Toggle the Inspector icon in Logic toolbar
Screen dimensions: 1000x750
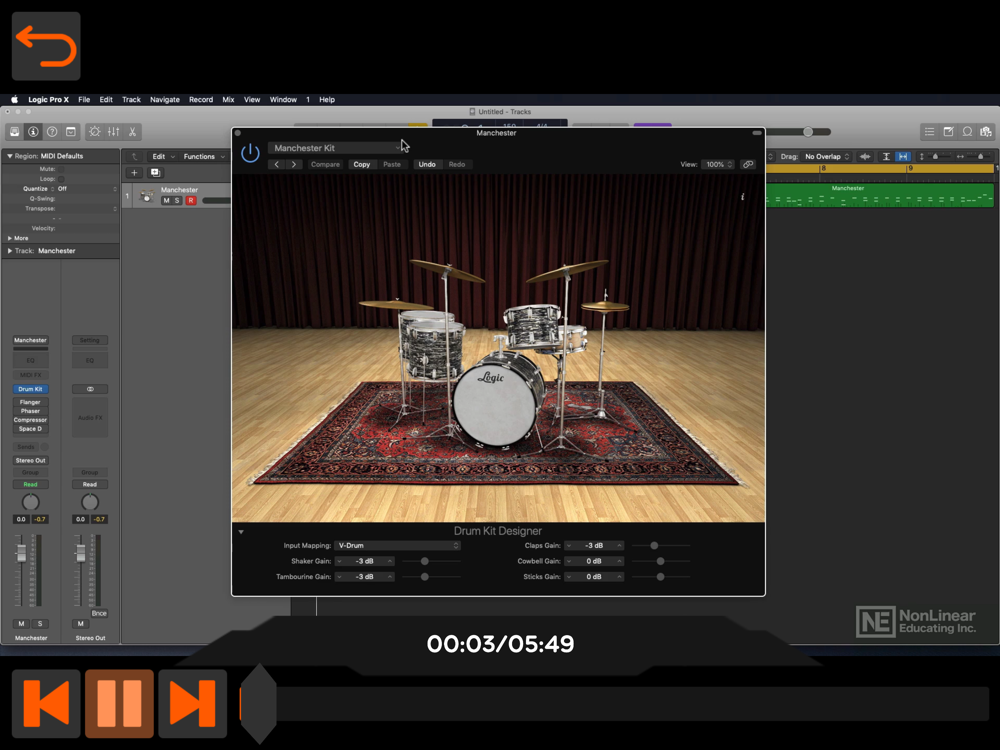[x=33, y=132]
